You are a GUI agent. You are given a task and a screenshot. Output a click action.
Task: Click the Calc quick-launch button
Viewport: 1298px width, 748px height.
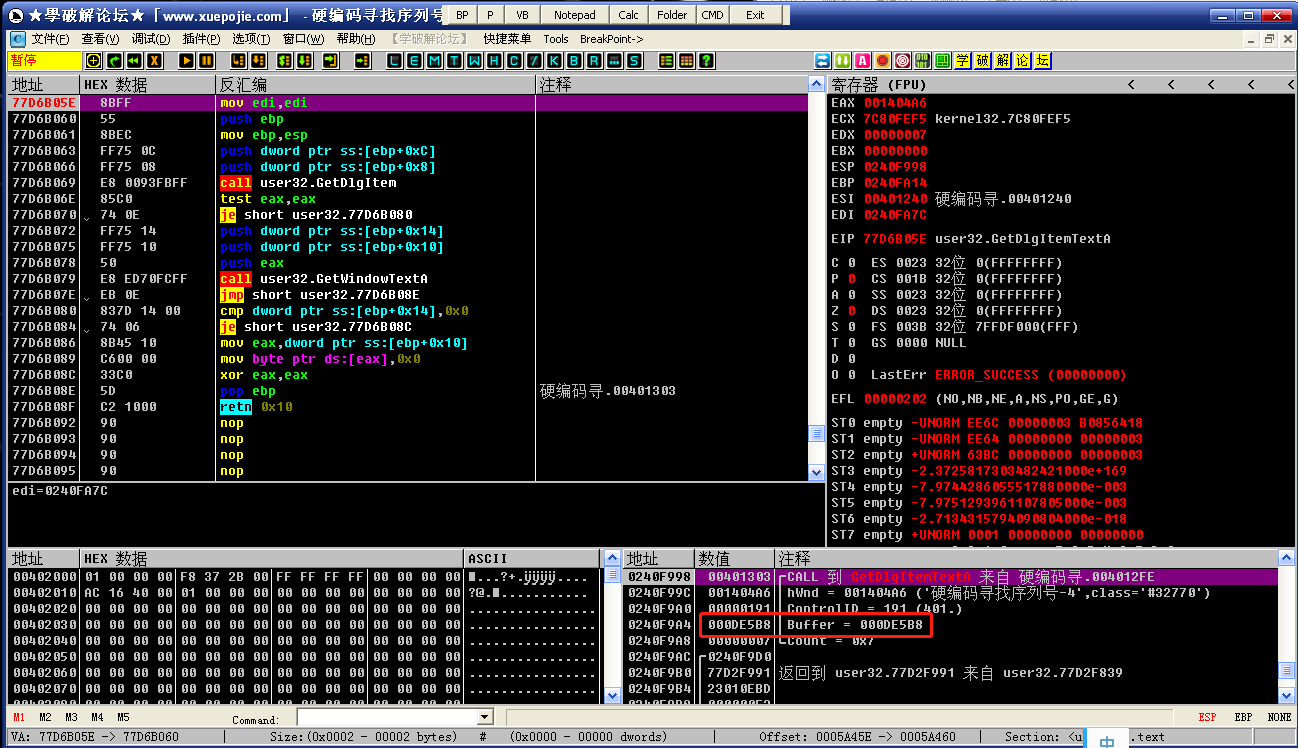[x=628, y=15]
